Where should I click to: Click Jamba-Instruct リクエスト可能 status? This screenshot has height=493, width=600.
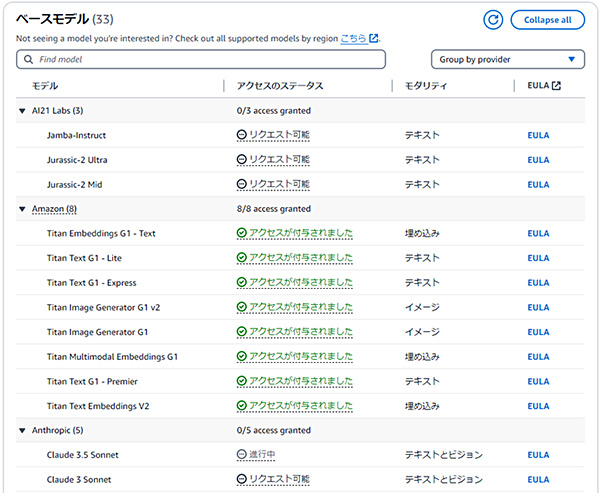click(x=273, y=135)
